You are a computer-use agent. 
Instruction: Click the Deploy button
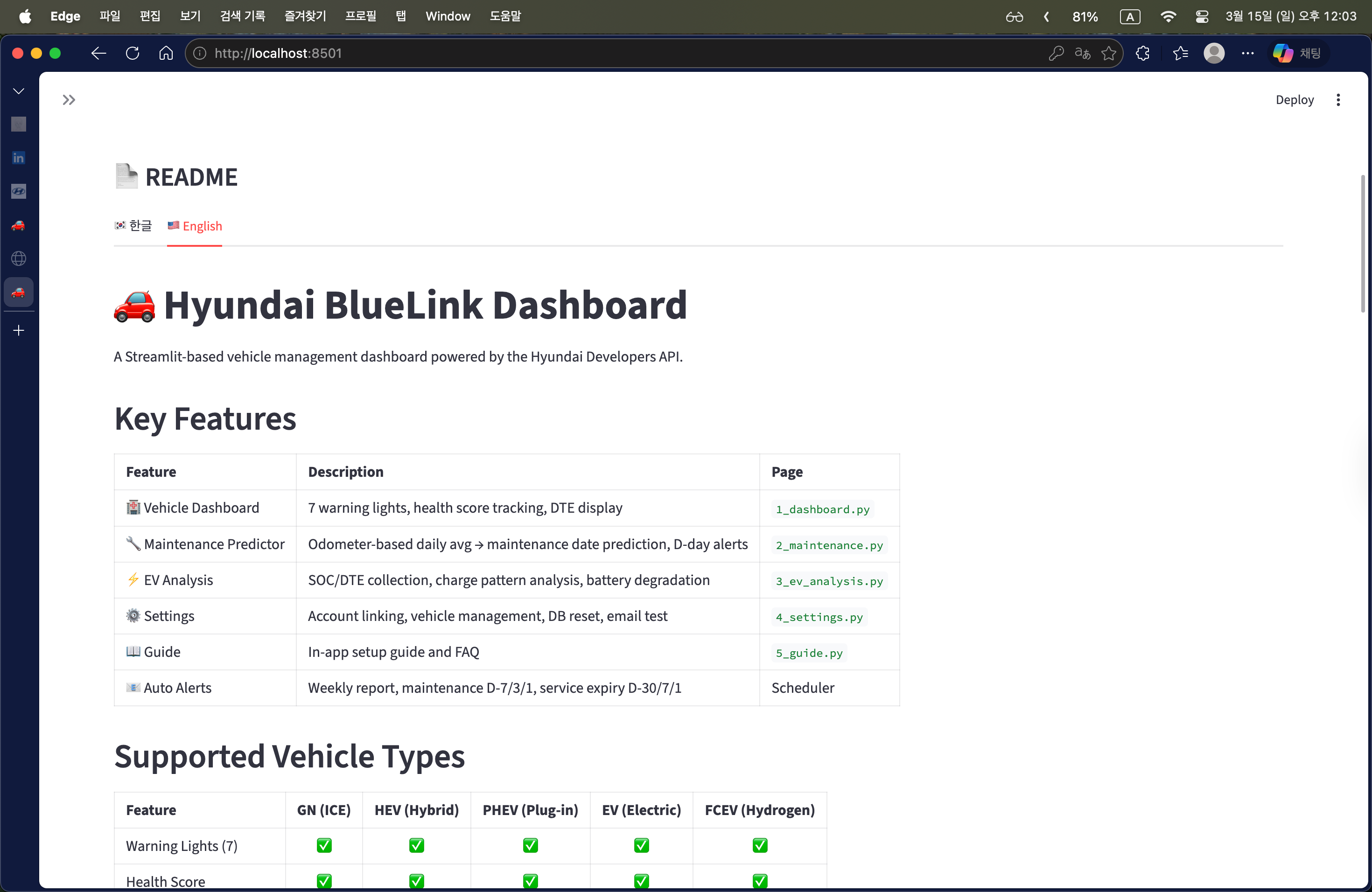[x=1295, y=99]
